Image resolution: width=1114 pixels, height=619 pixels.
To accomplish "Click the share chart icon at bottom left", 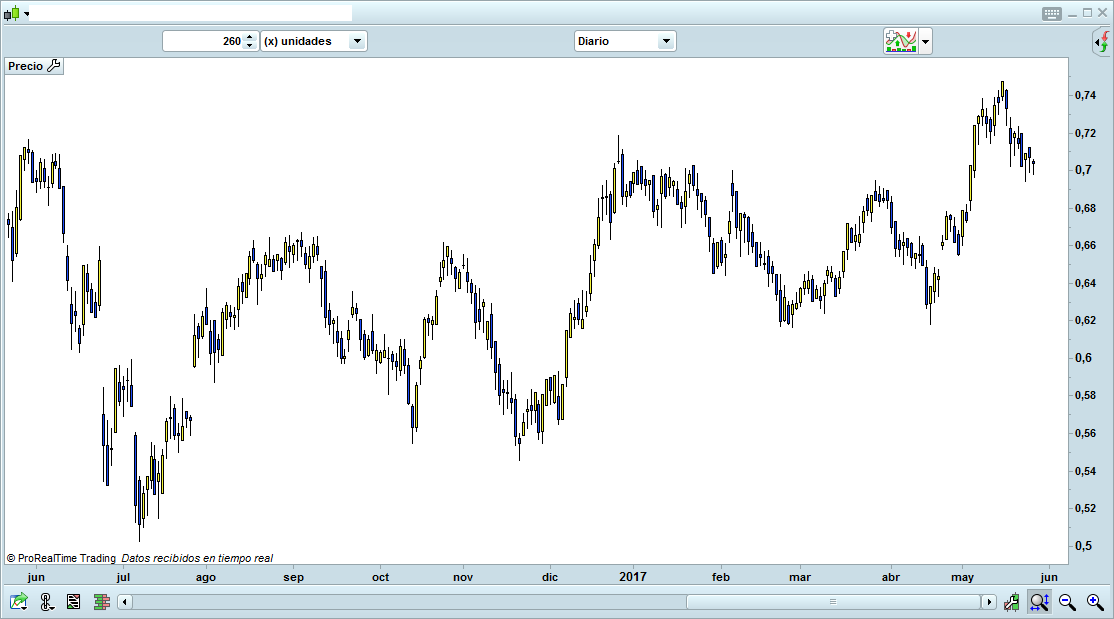I will pyautogui.click(x=18, y=602).
